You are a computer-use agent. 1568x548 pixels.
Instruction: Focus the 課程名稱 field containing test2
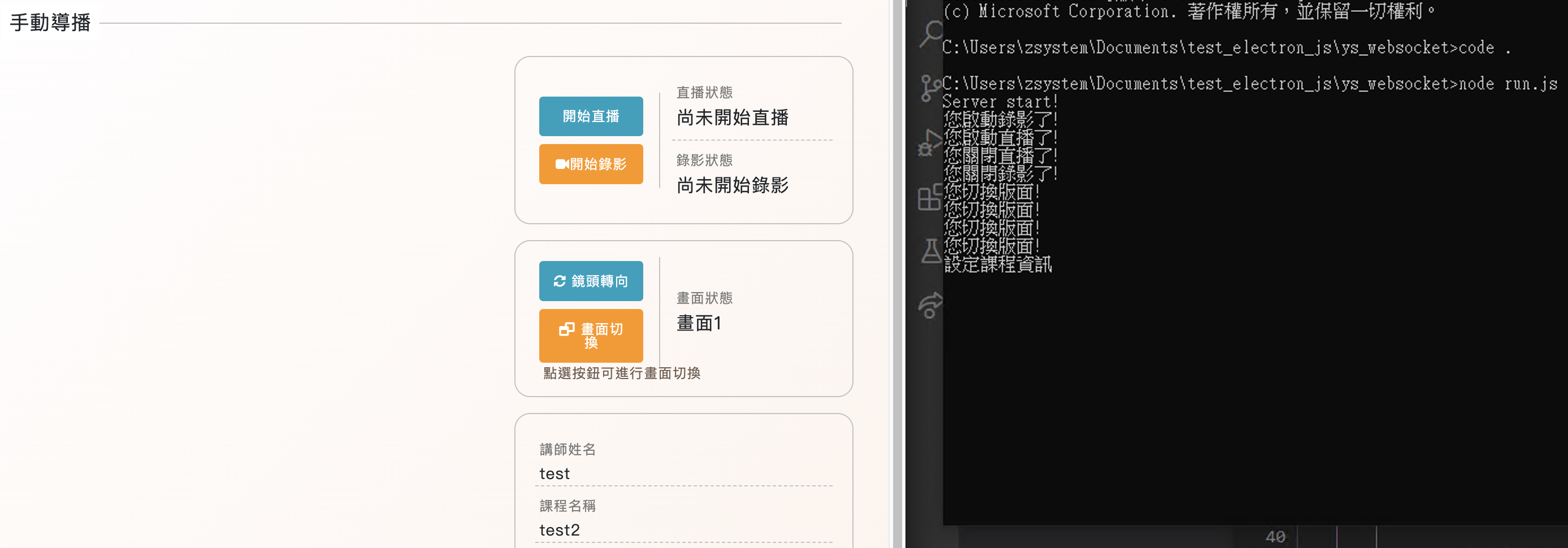point(683,530)
